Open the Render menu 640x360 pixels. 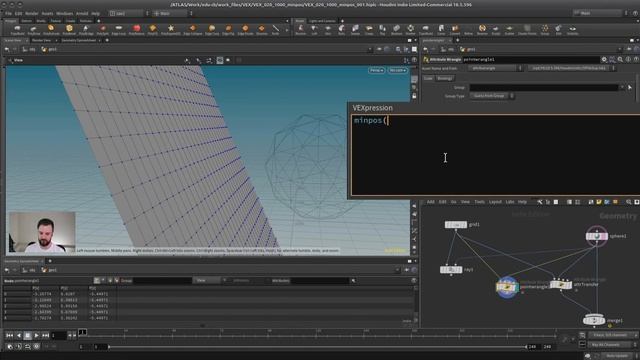31,13
